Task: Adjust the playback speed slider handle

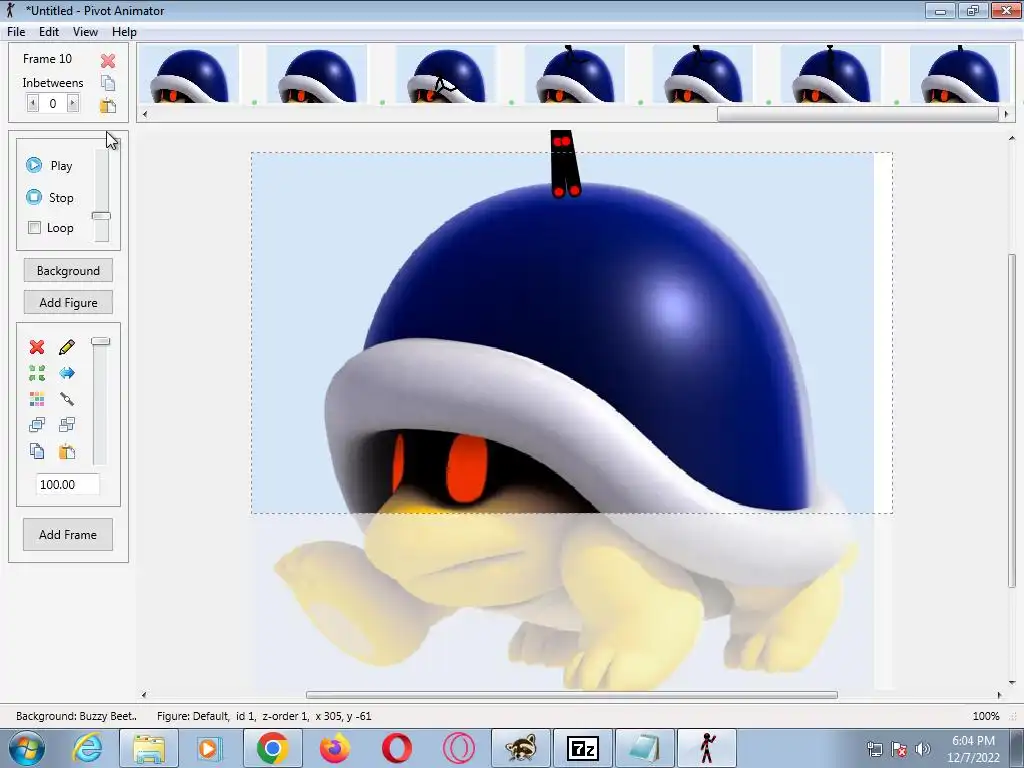Action: coord(101,216)
